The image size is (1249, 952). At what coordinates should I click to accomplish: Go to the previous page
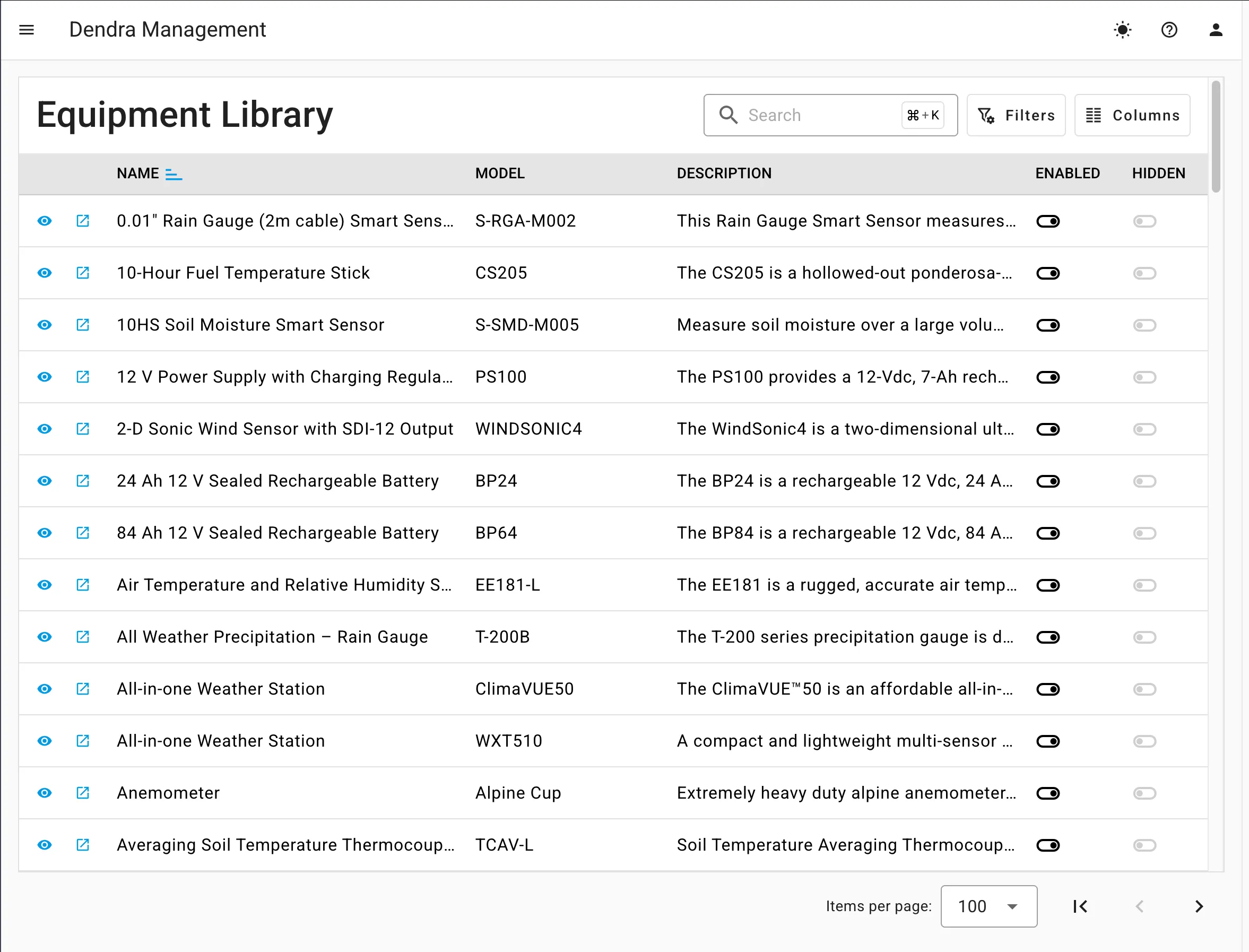(x=1140, y=907)
